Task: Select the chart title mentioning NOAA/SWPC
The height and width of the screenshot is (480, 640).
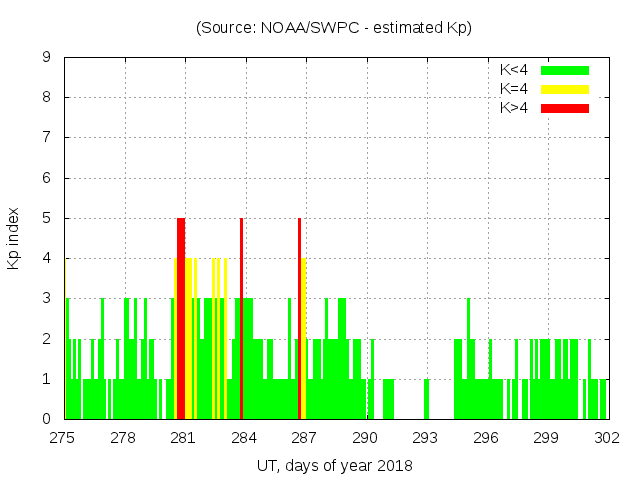Action: point(334,28)
